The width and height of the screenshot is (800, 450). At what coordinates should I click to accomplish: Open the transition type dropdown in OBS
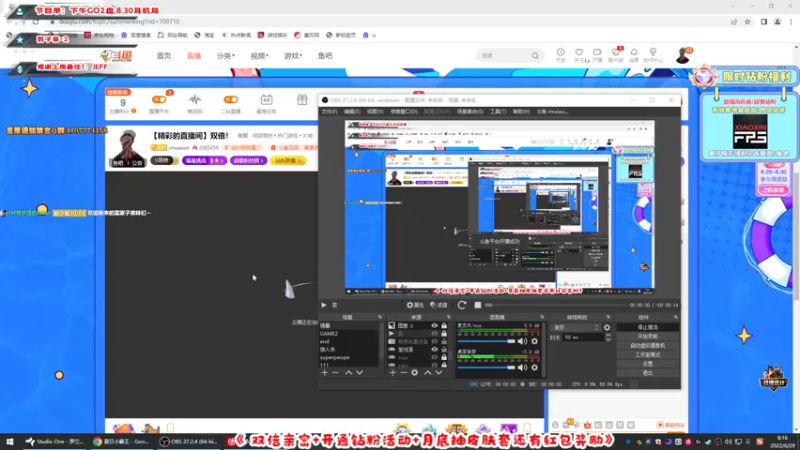[x=576, y=328]
